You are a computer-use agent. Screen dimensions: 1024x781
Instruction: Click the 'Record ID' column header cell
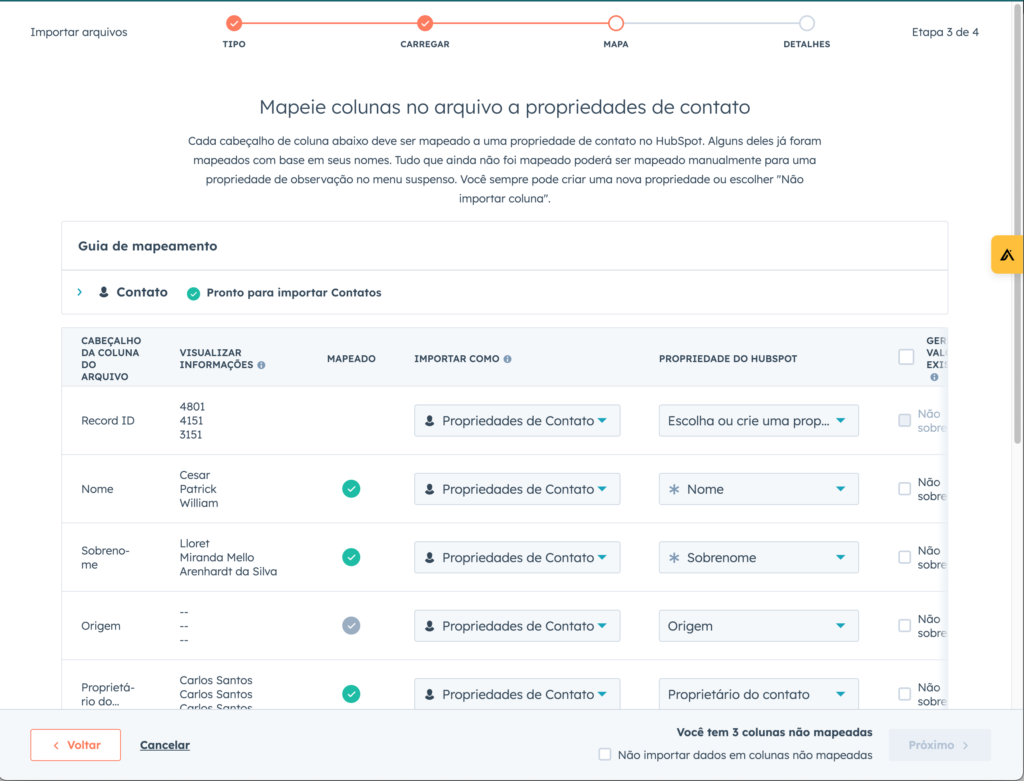108,421
